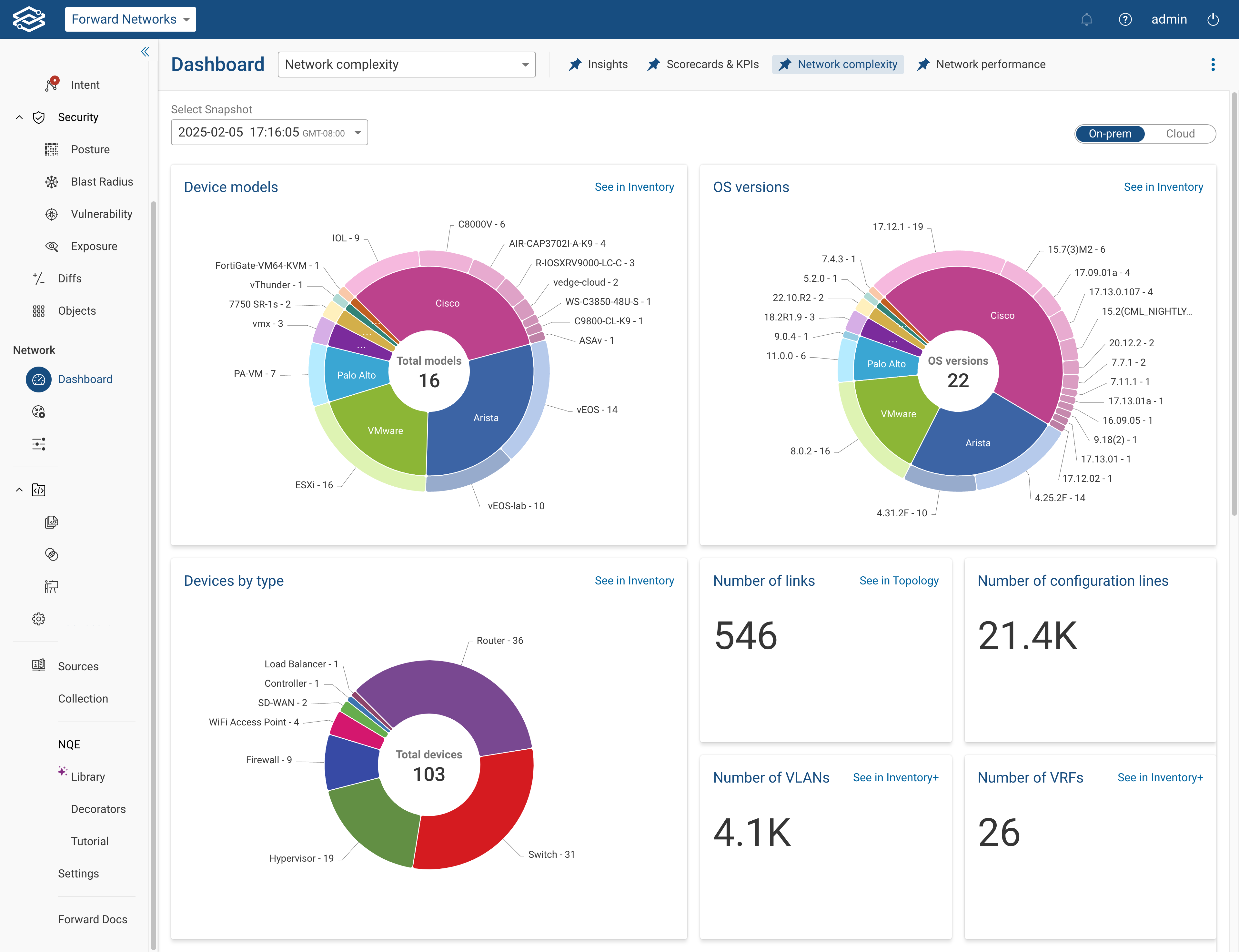The width and height of the screenshot is (1239, 952).
Task: Open the Diffs section
Action: 70,278
